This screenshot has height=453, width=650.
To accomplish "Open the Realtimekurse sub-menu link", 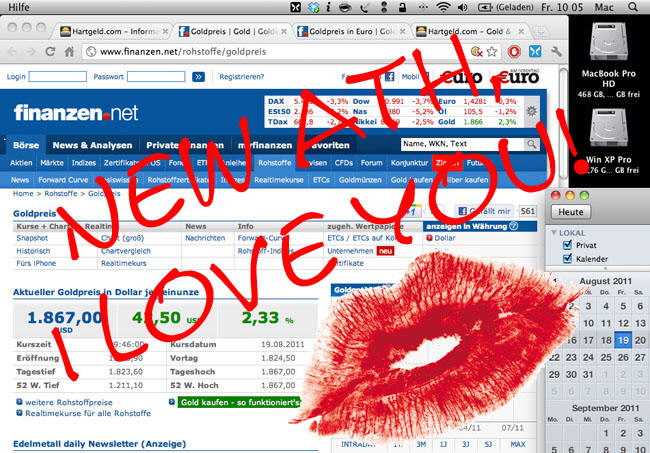I will pos(279,180).
